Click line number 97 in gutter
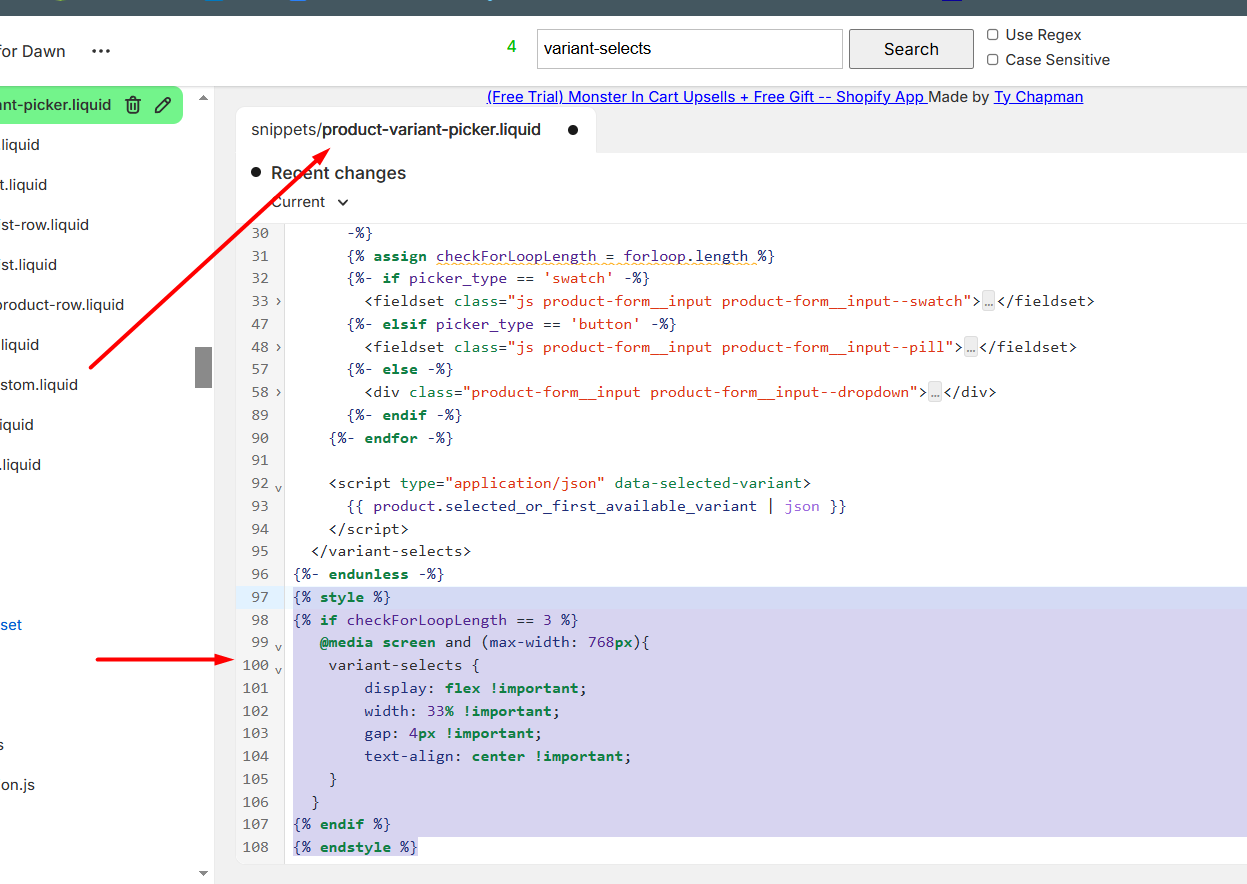 click(x=260, y=597)
